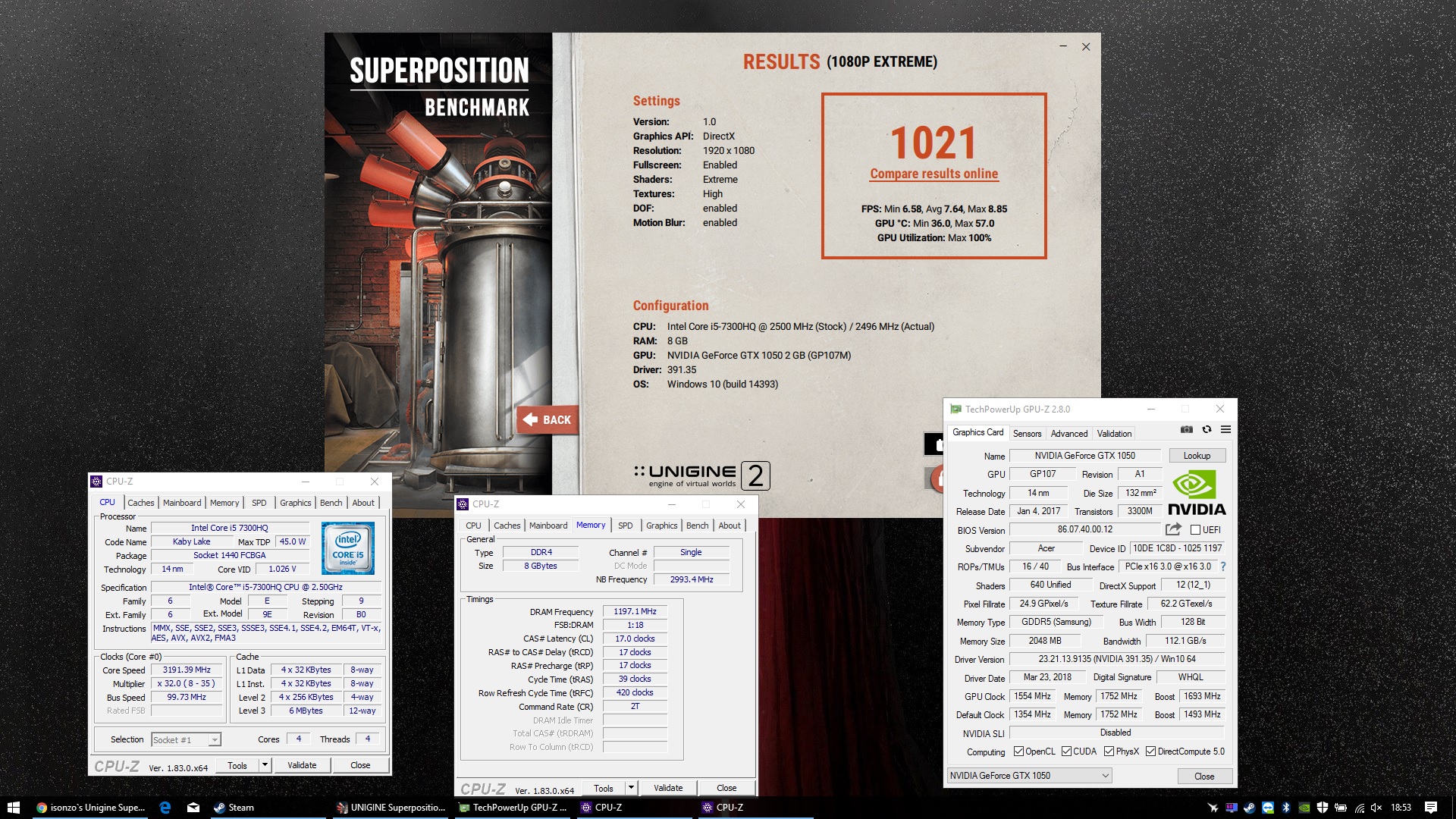Switch to Sensors tab in GPU-Z

(x=1027, y=434)
